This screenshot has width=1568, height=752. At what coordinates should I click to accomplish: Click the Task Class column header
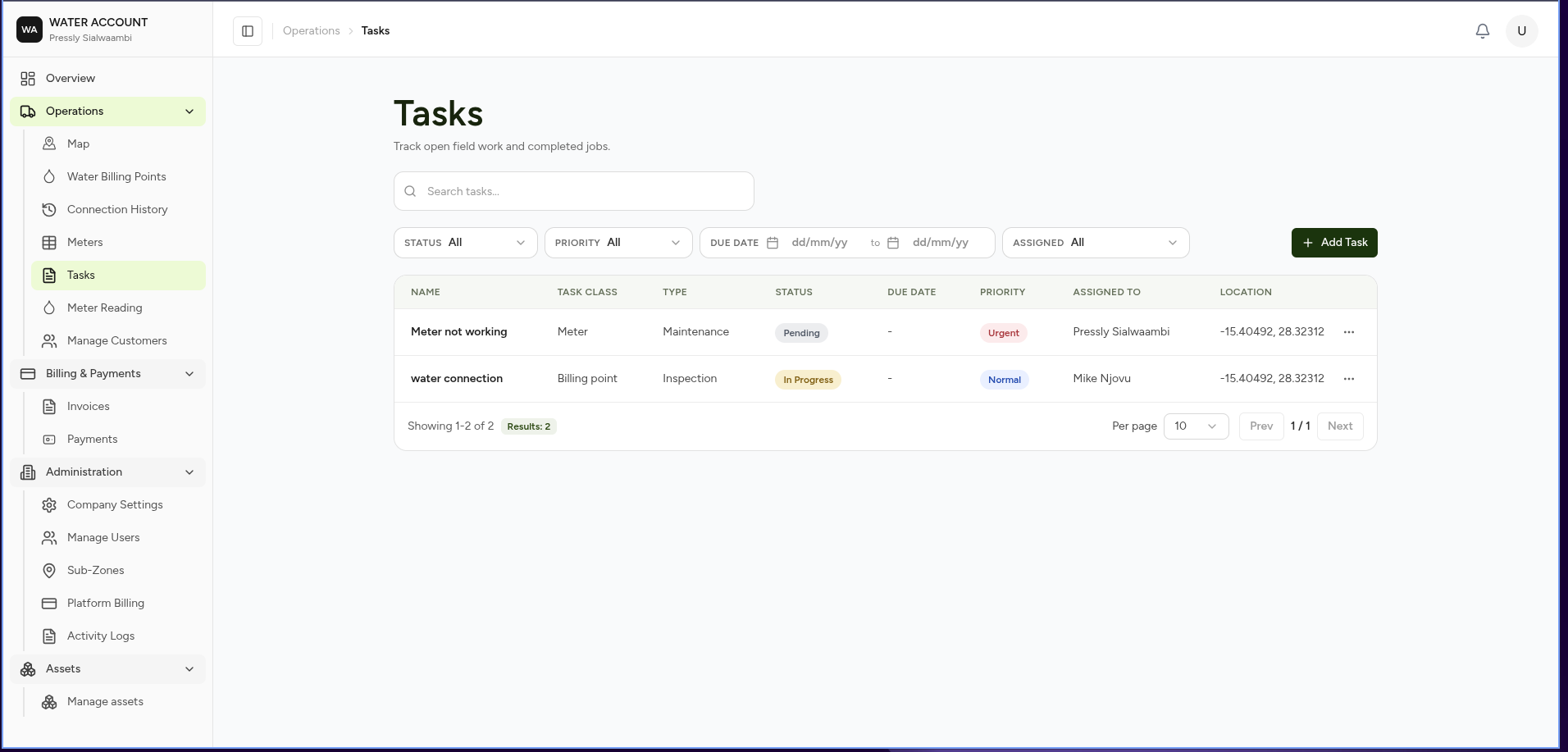(587, 292)
